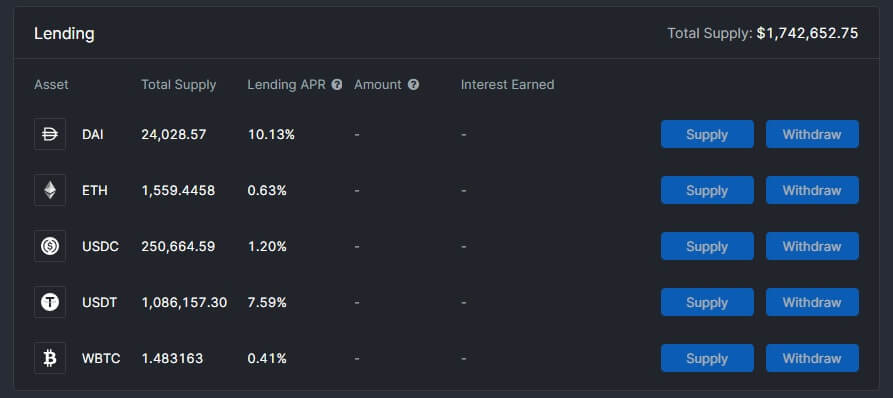Supply USDC to the lending pool

pos(707,246)
